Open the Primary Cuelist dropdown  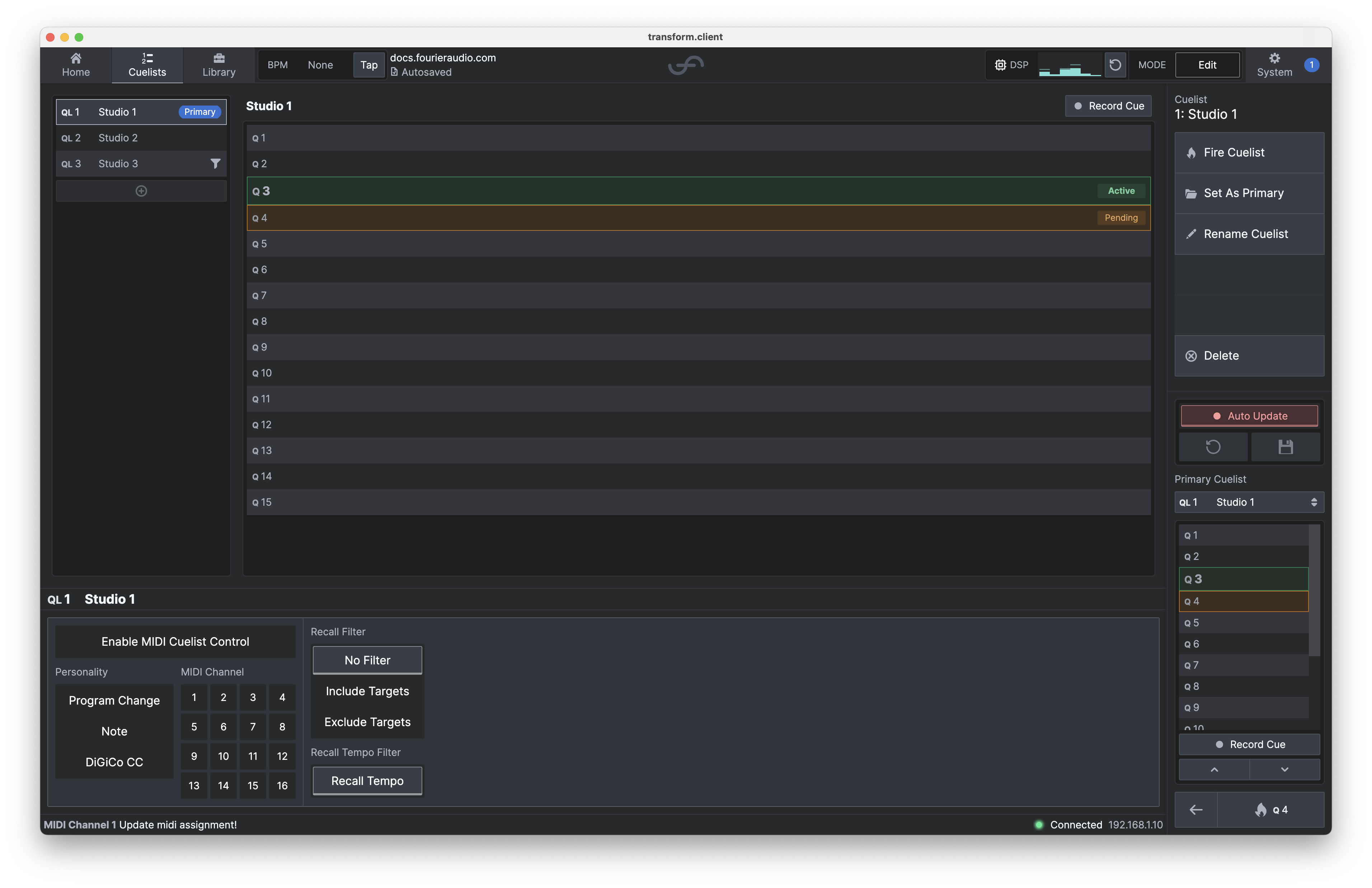(1249, 502)
